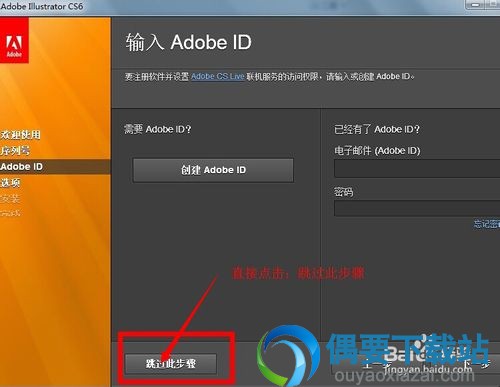500x387 pixels.
Task: Select 安装 step in the sidebar
Action: (x=10, y=199)
